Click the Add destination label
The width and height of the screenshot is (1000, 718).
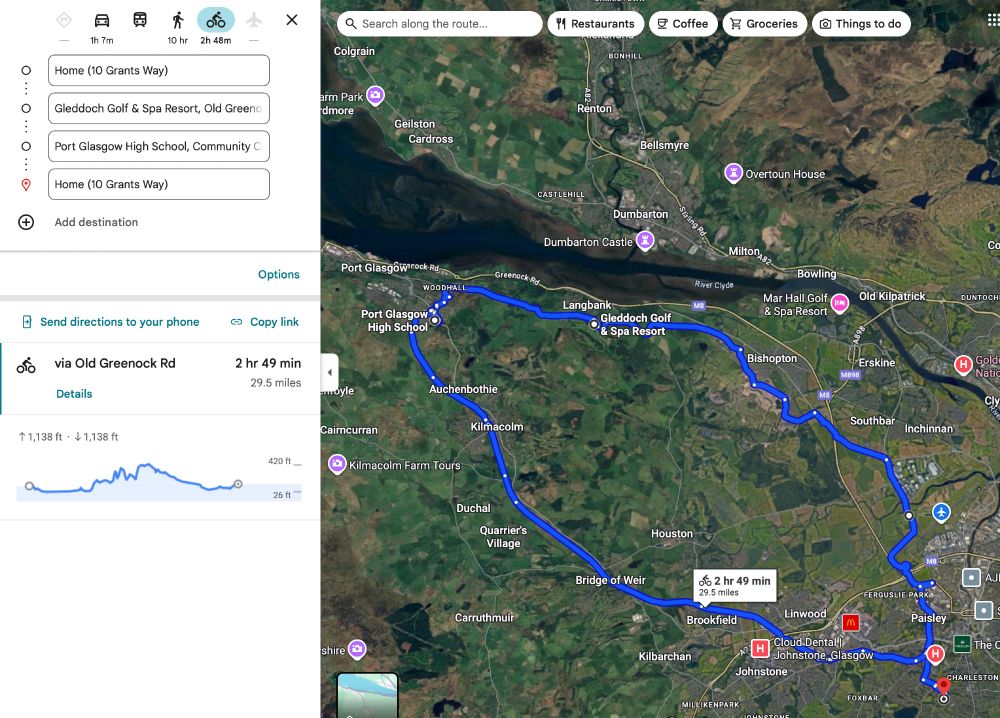click(x=96, y=222)
